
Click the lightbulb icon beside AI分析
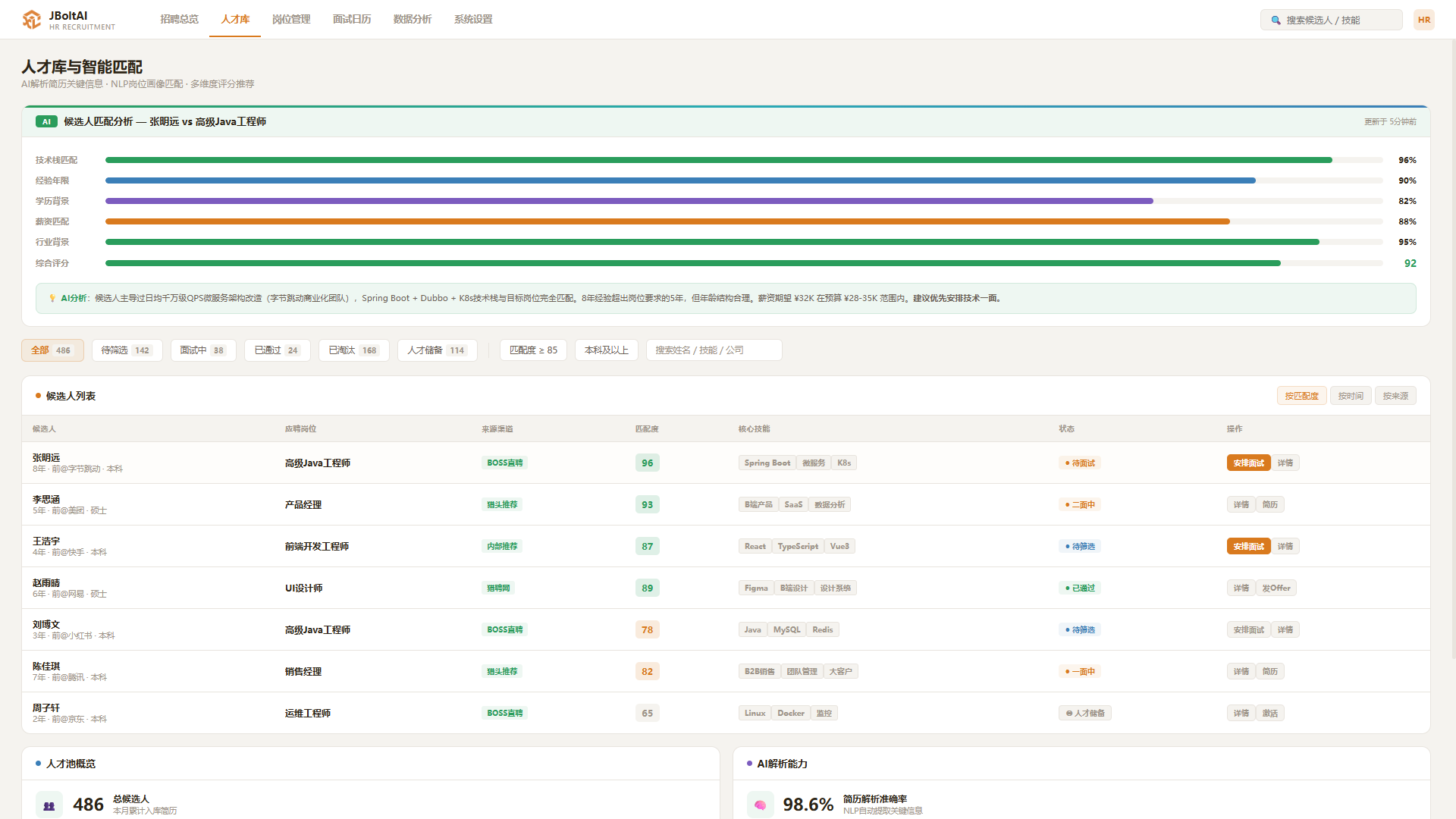pyautogui.click(x=52, y=298)
